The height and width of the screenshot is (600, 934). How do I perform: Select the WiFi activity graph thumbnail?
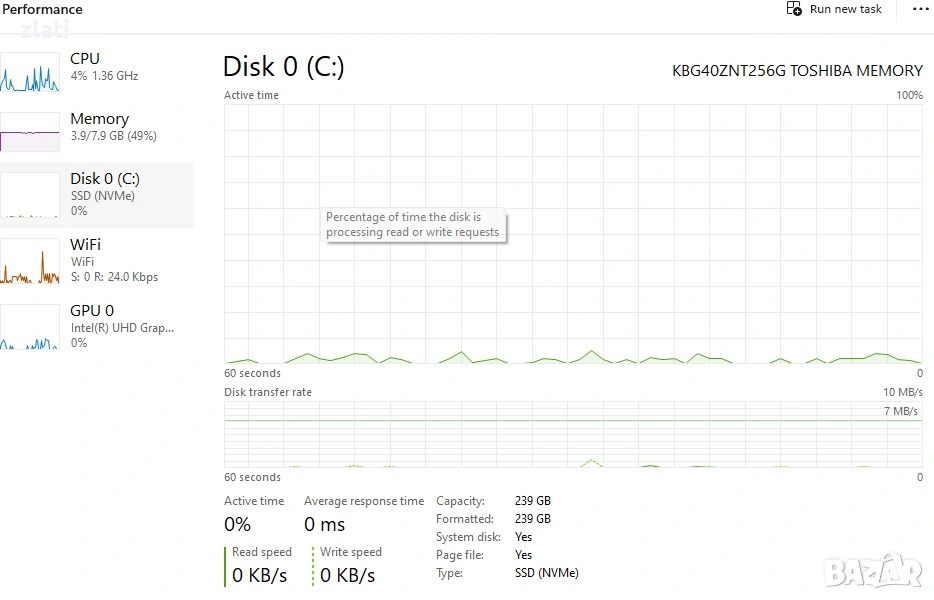30,261
